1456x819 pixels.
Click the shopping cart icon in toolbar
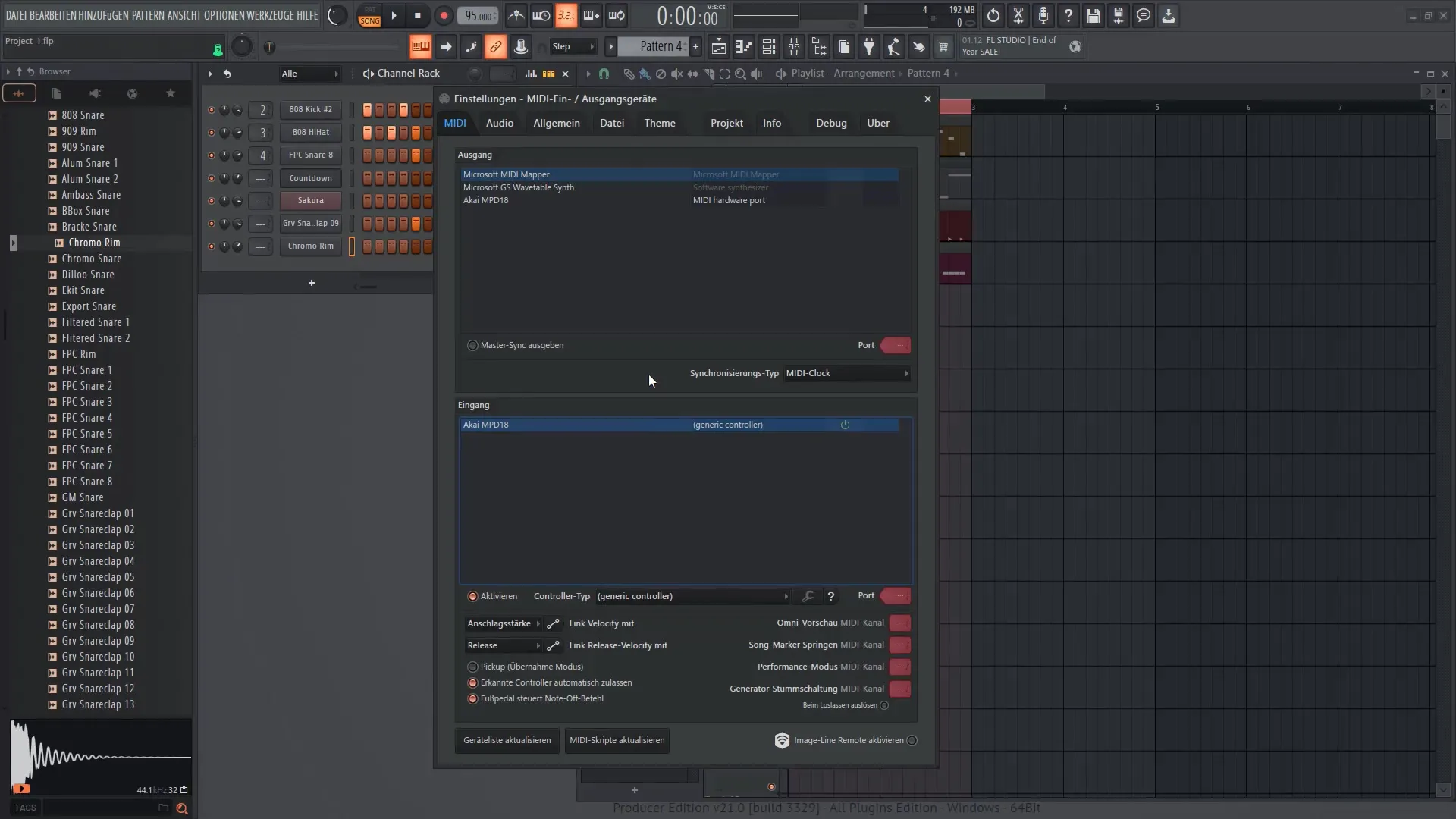point(943,47)
